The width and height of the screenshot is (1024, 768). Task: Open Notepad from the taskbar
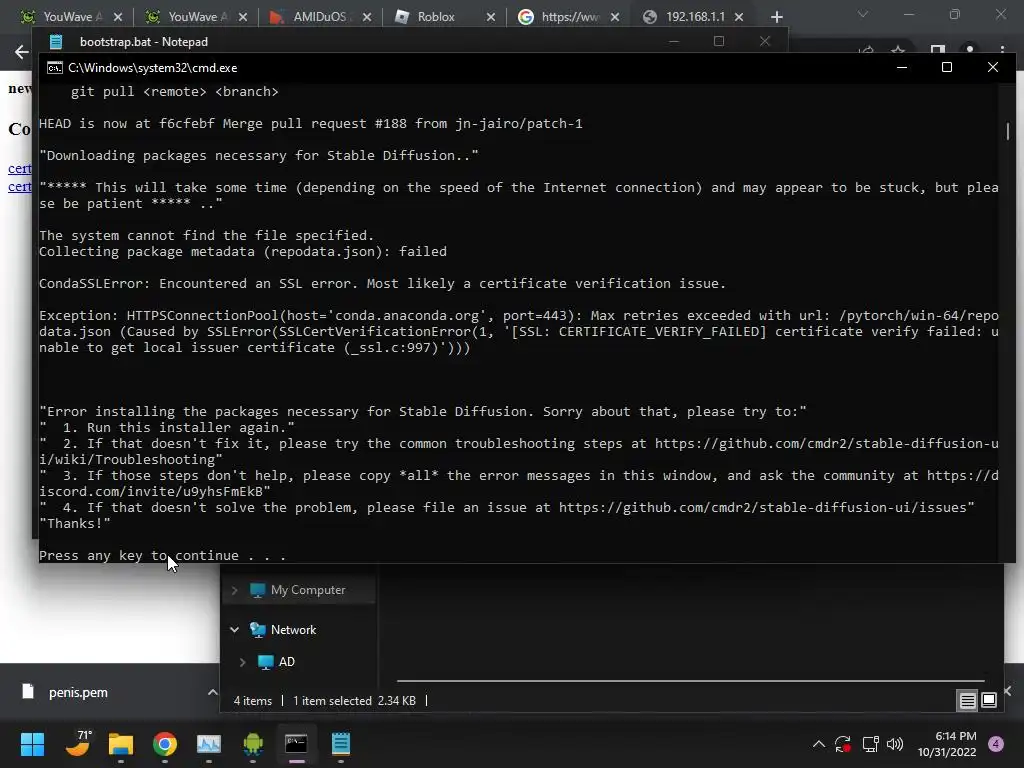(x=341, y=744)
